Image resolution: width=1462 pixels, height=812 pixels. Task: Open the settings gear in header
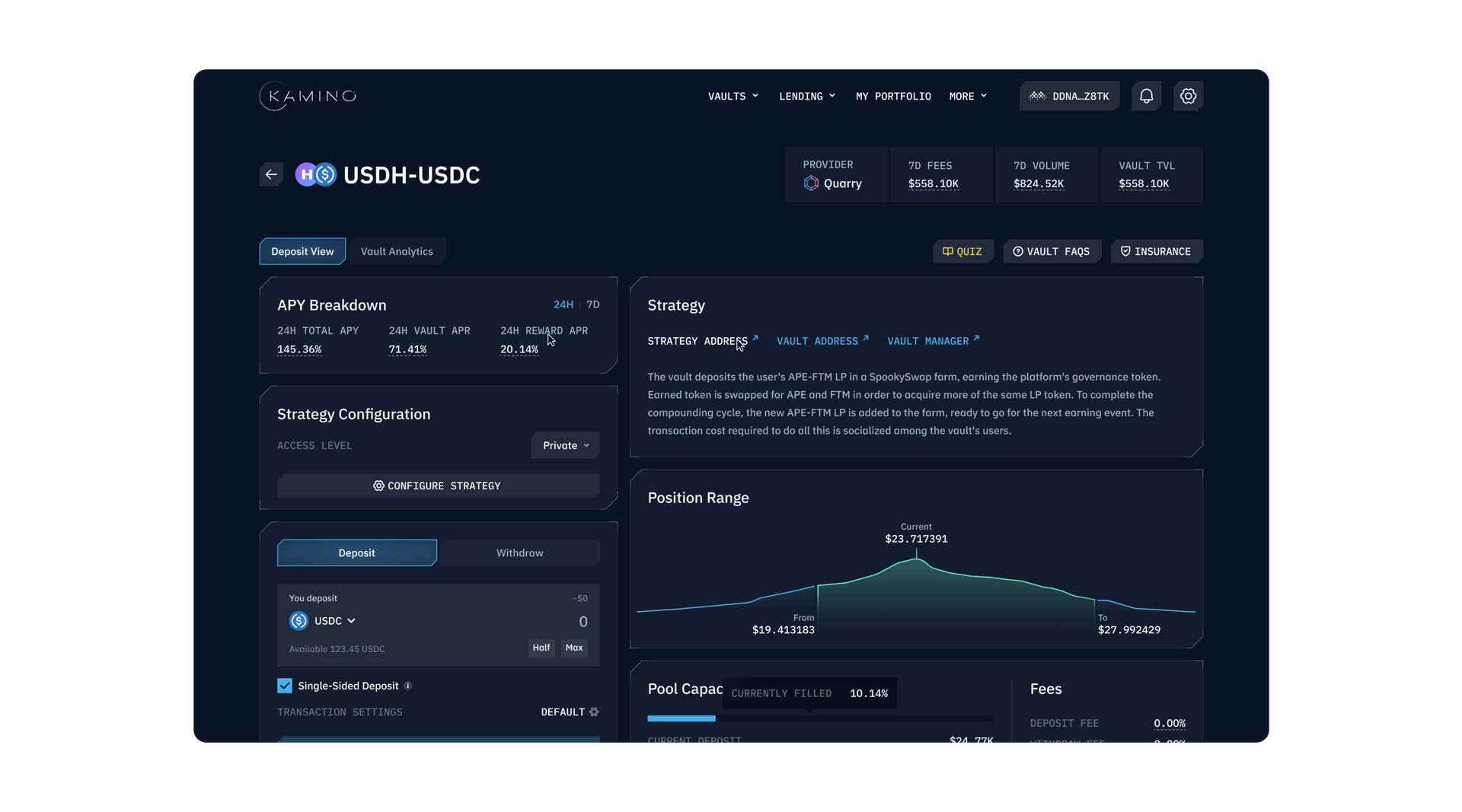coord(1188,96)
